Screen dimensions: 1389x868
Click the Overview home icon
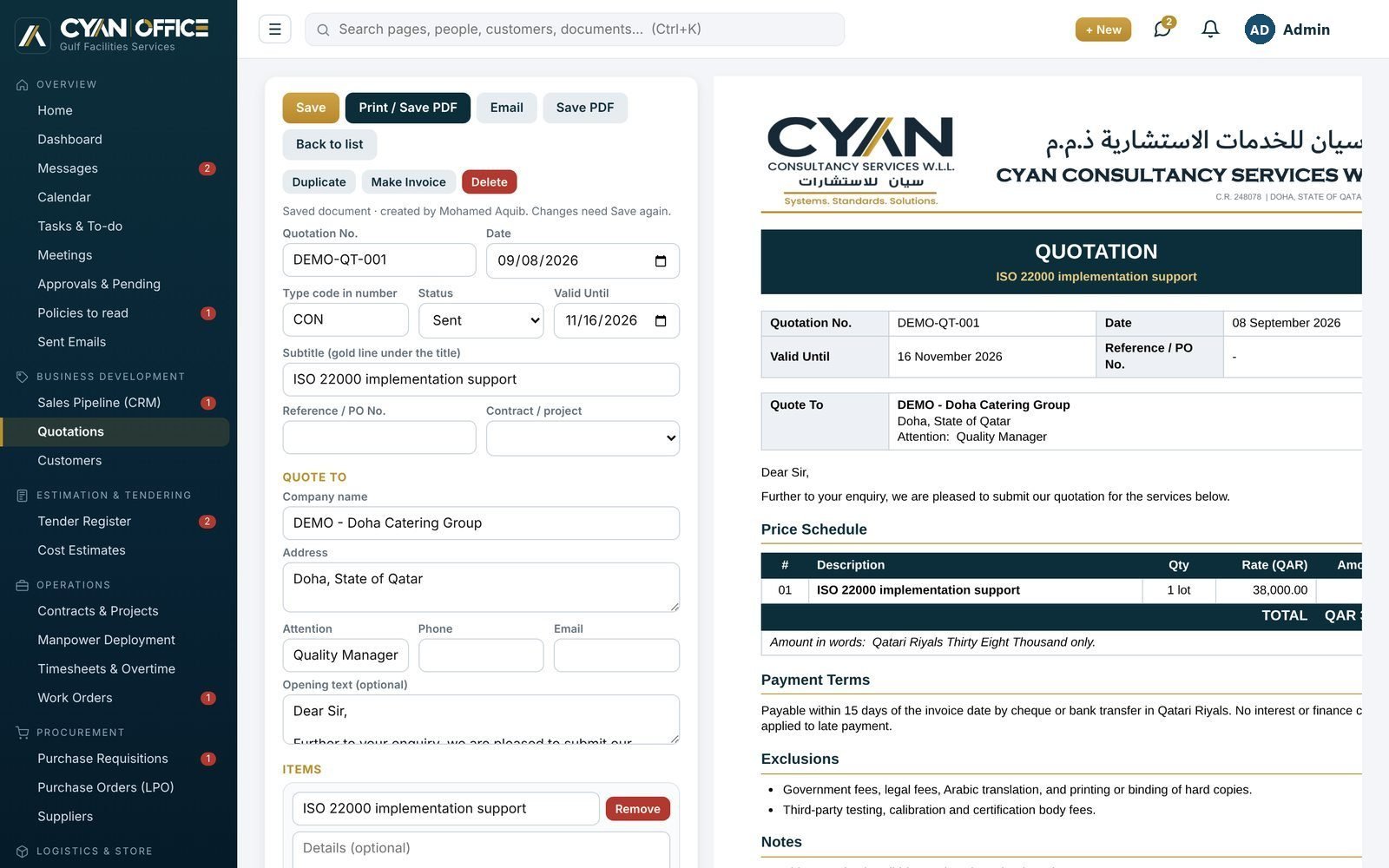click(22, 84)
